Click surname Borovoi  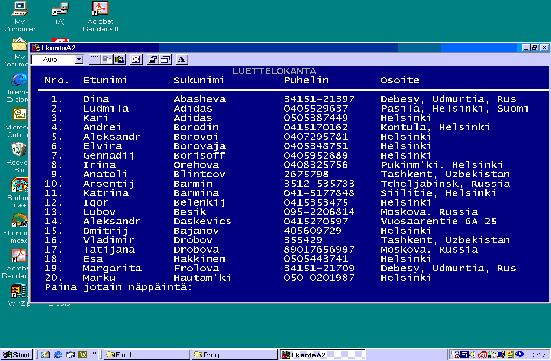(195, 137)
